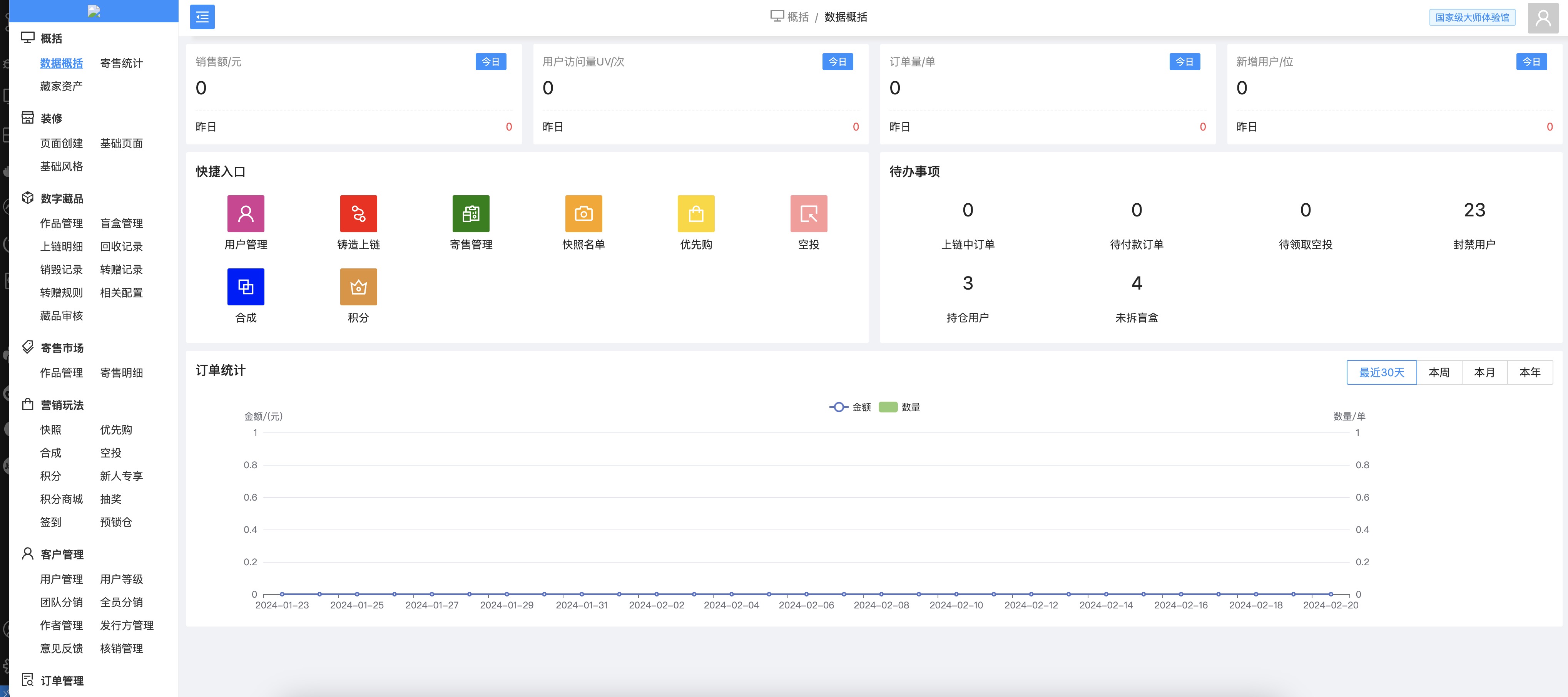Toggle the 数量 series in chart legend
1568x697 pixels.
pos(899,407)
